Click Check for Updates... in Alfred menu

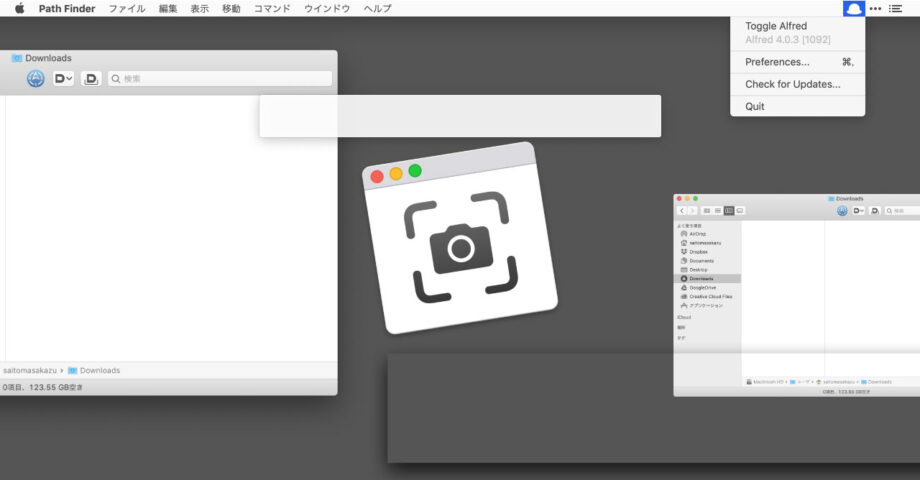tap(792, 84)
